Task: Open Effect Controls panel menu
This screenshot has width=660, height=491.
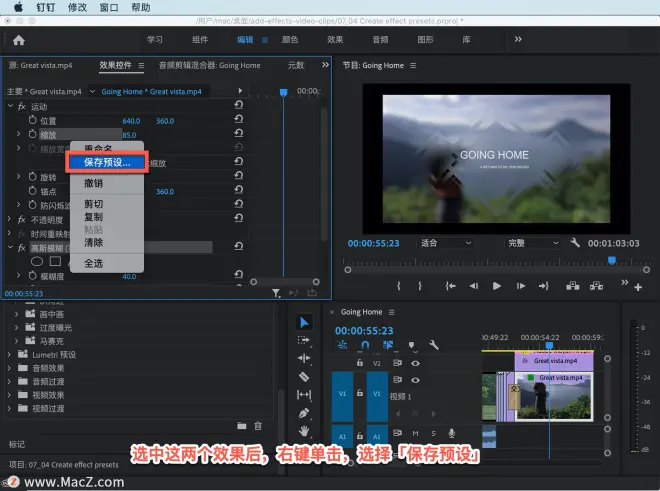Action: 141,65
